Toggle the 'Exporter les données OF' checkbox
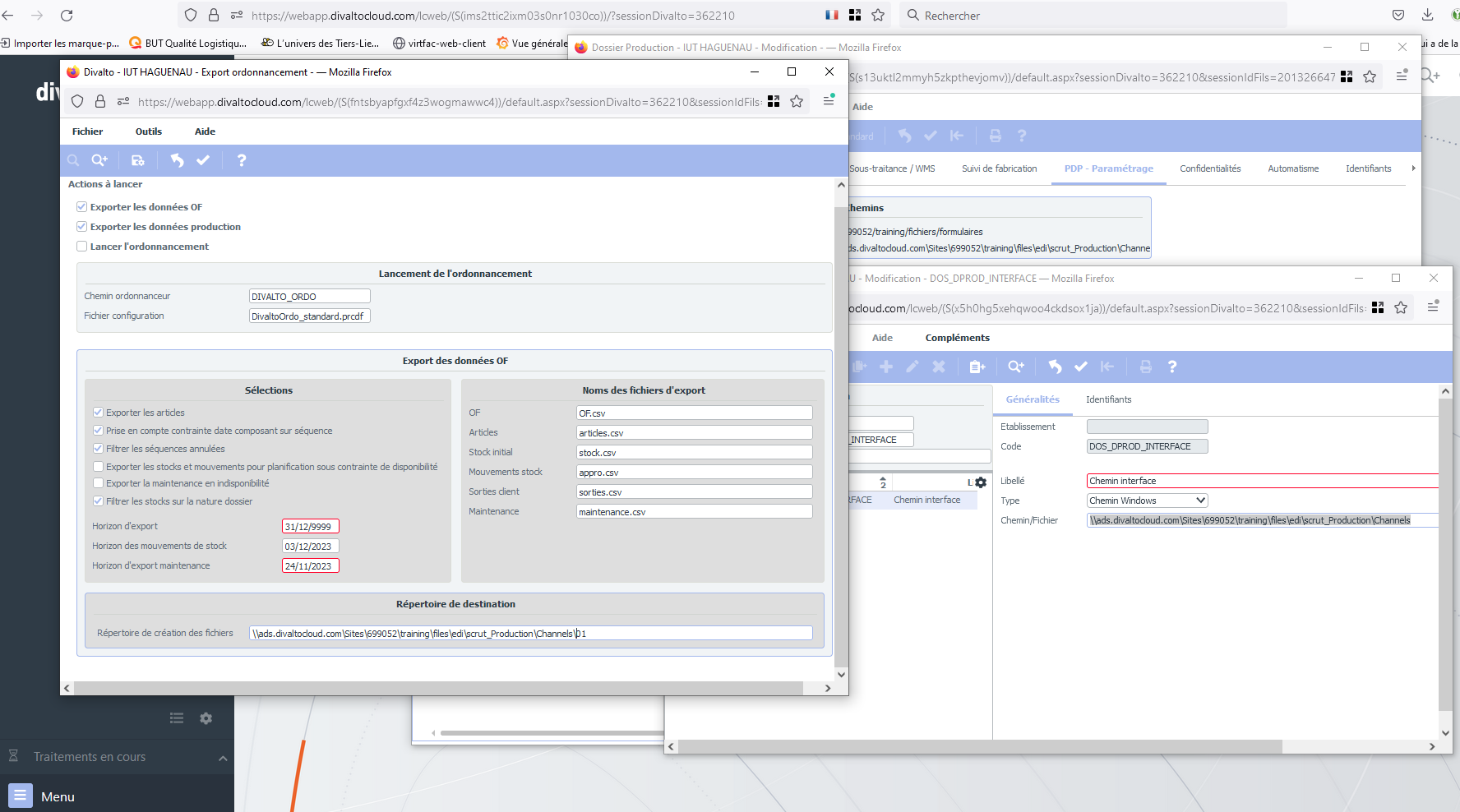The image size is (1460, 812). [x=81, y=207]
